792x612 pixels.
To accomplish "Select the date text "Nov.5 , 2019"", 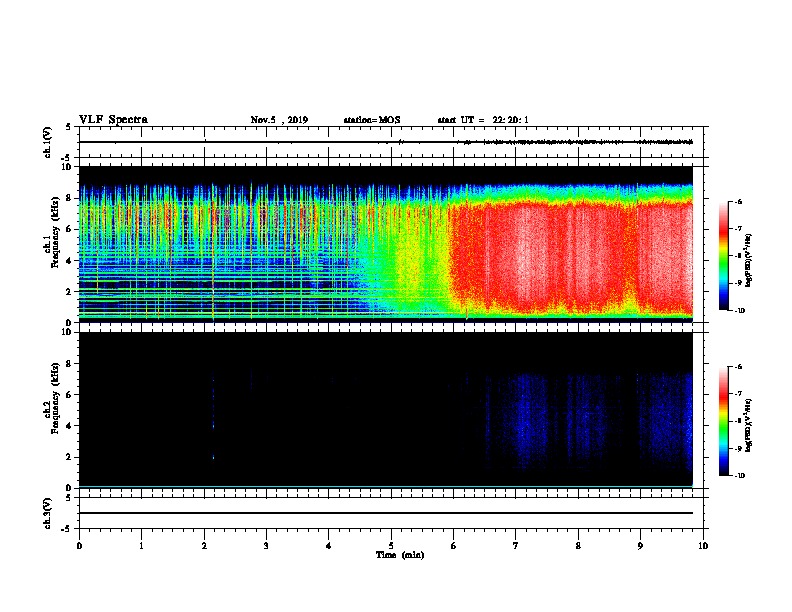I will 279,120.
